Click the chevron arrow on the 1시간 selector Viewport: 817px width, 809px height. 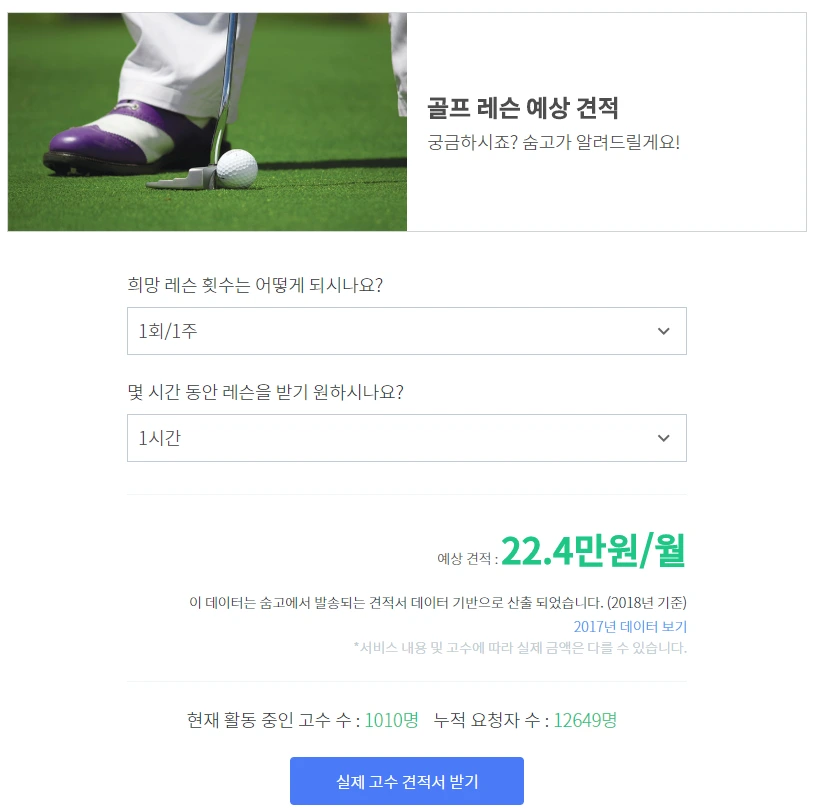click(x=663, y=438)
